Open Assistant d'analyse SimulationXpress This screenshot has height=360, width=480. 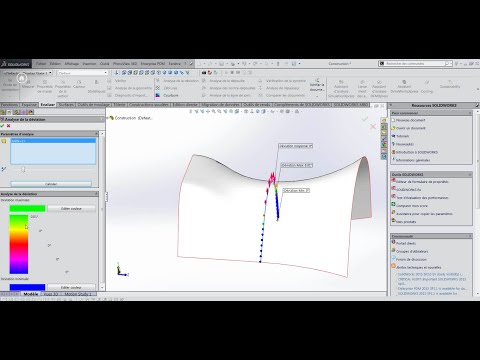[x=341, y=89]
